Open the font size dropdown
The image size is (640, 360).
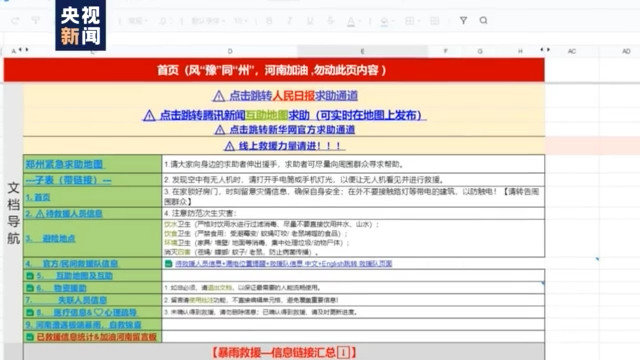pos(241,20)
